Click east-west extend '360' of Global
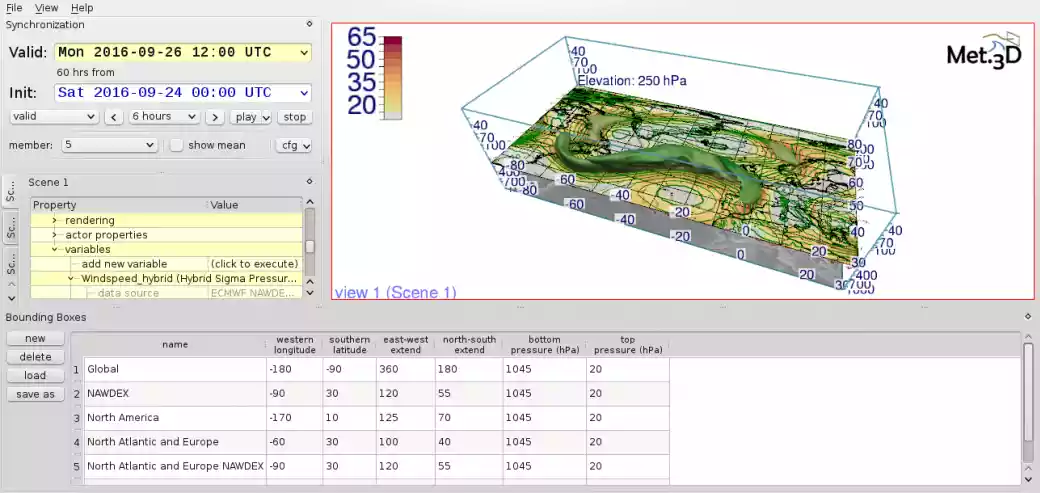Screen dimensions: 1040x493 pyautogui.click(x=406, y=369)
